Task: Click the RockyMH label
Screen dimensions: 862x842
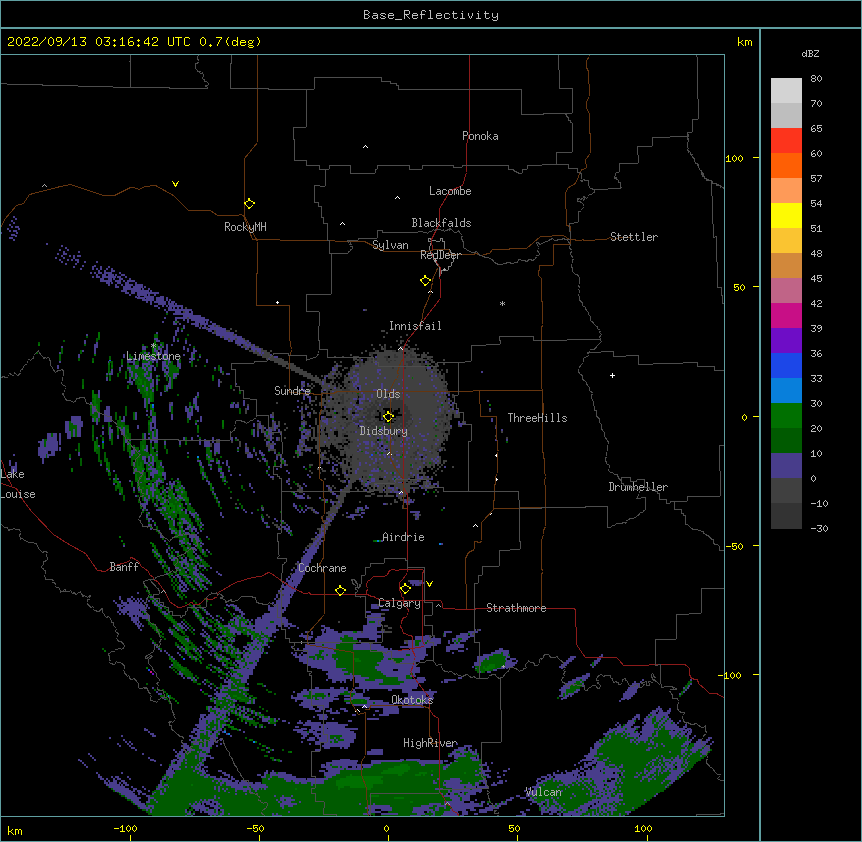Action: [x=245, y=227]
